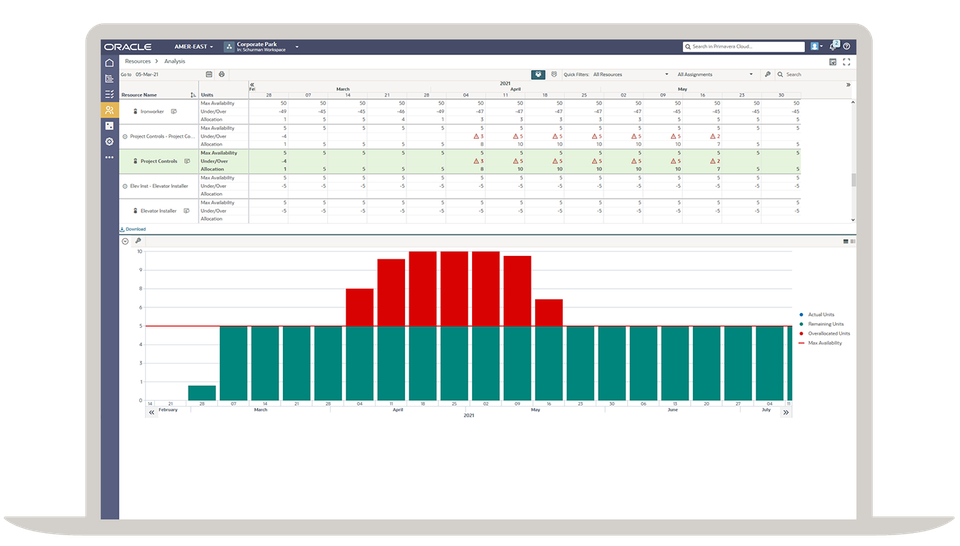Viewport: 960px width, 546px height.
Task: Click the icon right of teal view button
Action: pos(554,74)
